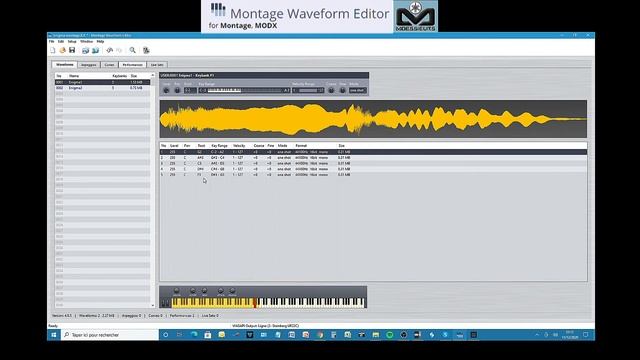Open Microsoft Edge from the taskbar
This screenshot has height=360, width=640.
[194, 335]
